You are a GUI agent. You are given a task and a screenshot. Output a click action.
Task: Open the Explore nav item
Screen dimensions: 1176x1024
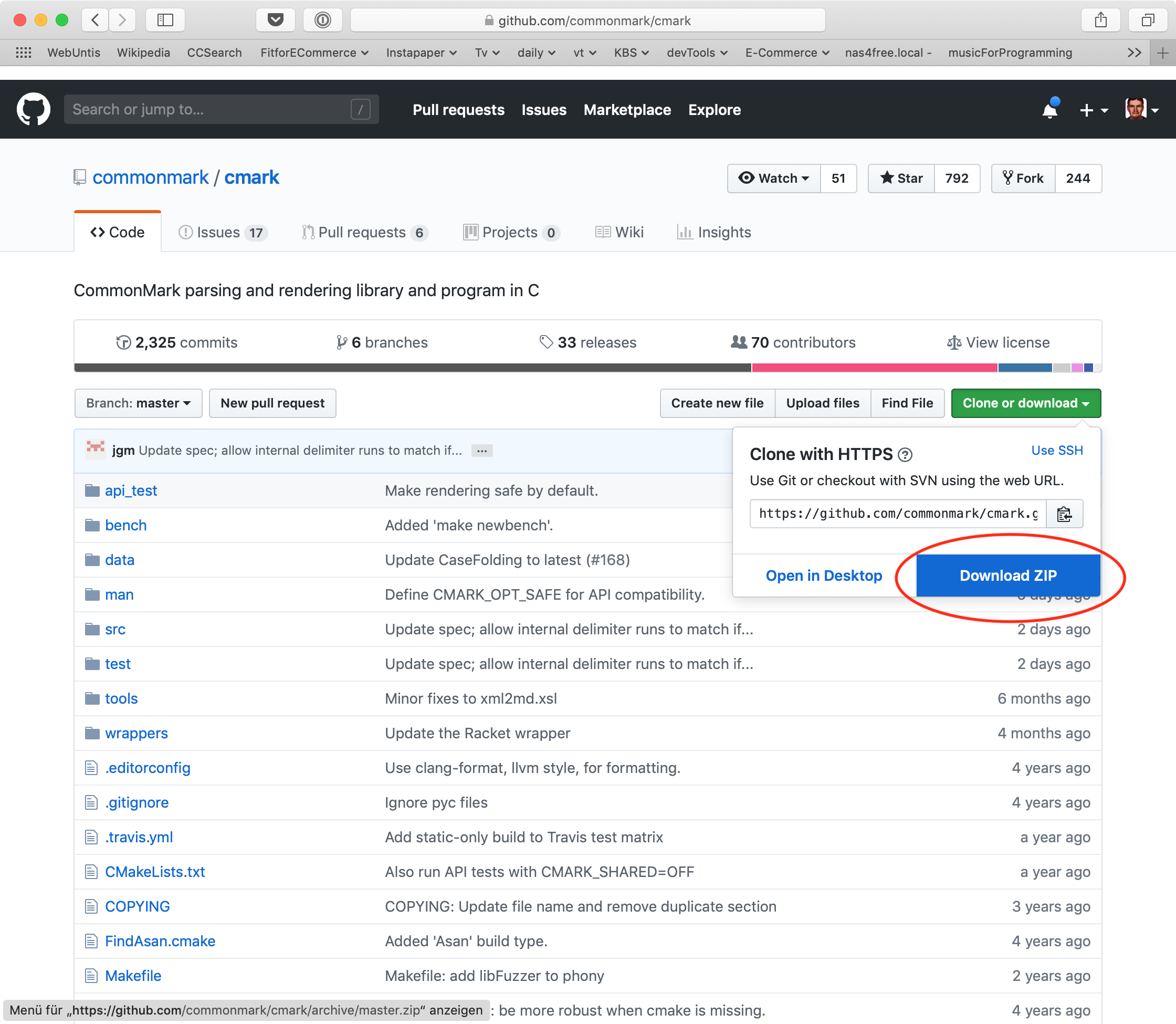[x=715, y=110]
